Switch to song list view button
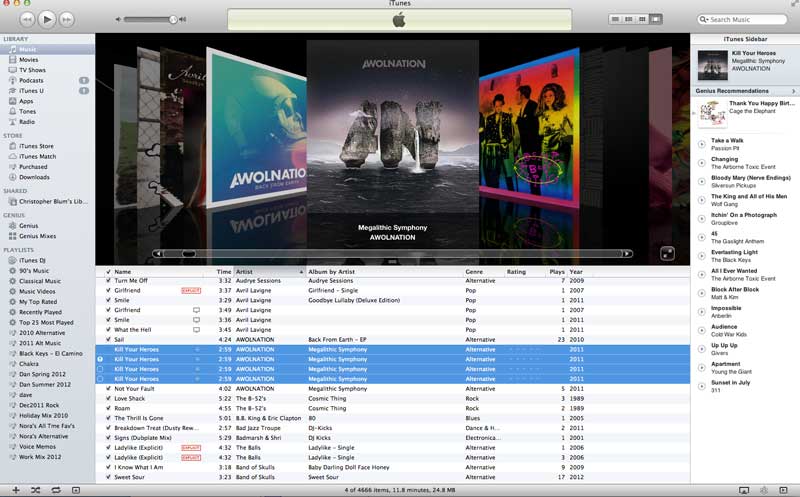800x497 pixels. click(x=615, y=19)
